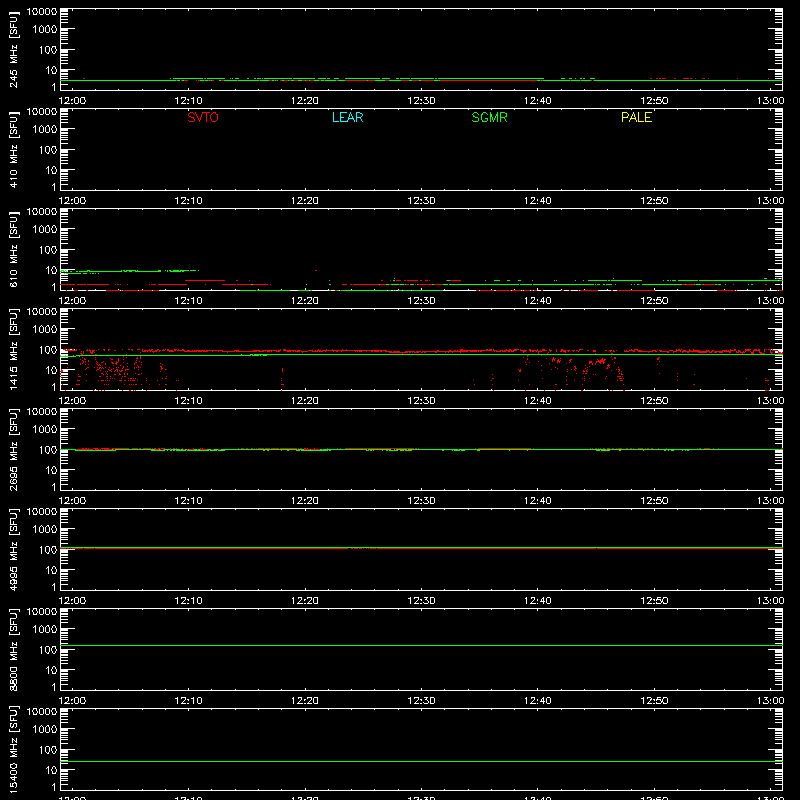Image resolution: width=800 pixels, height=800 pixels.
Task: Click 12:40 tick under the 4995 MHz plot
Action: tap(538, 601)
